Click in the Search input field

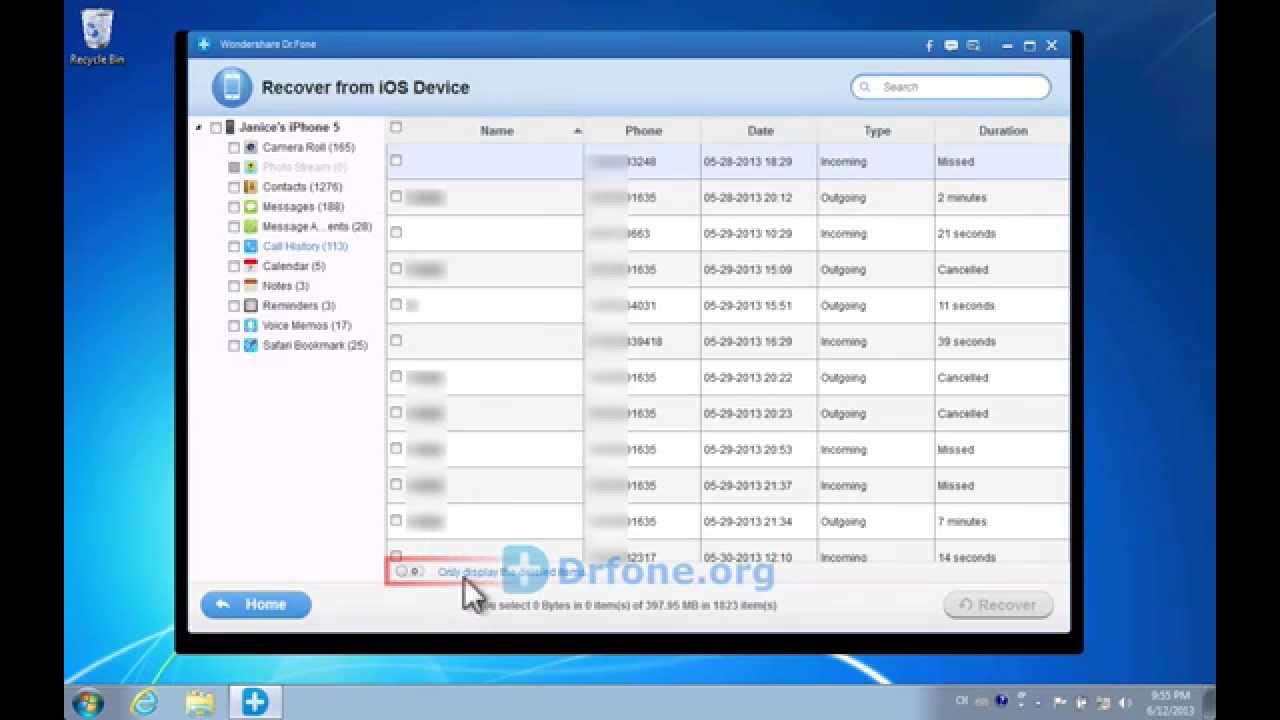click(950, 87)
